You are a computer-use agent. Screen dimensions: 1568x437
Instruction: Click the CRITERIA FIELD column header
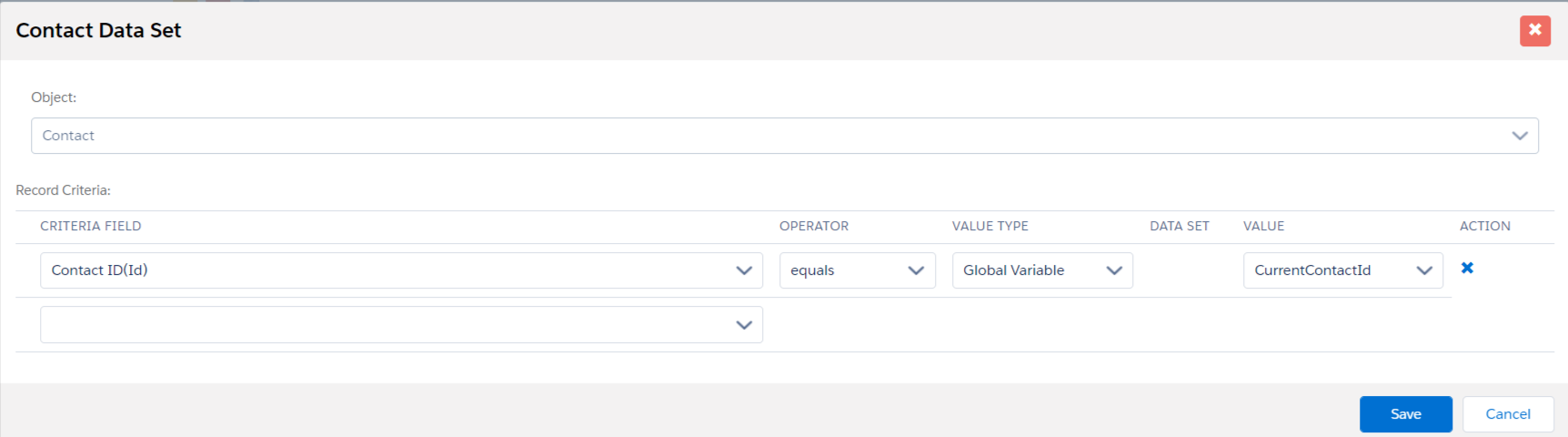click(x=91, y=226)
